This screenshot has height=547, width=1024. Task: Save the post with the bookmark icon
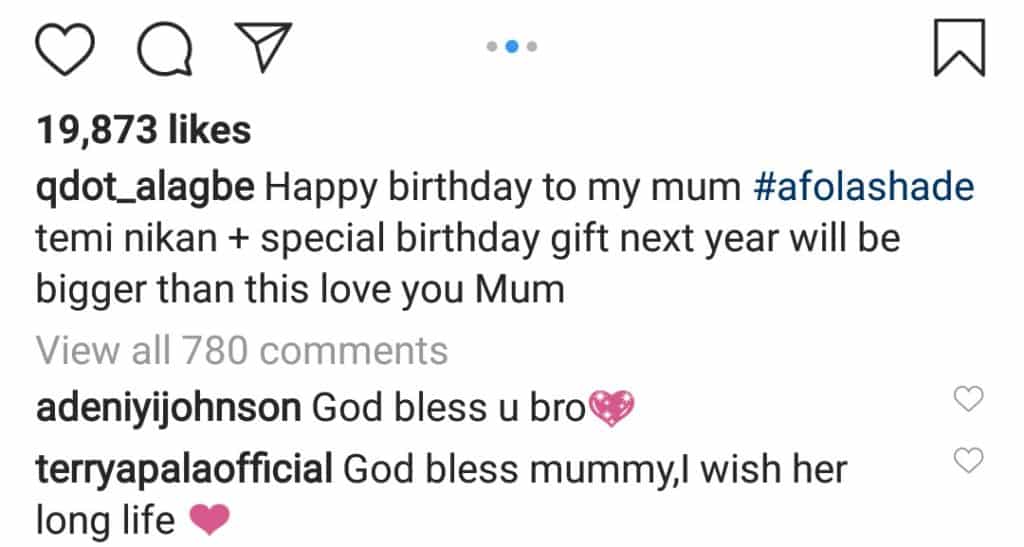tap(959, 48)
